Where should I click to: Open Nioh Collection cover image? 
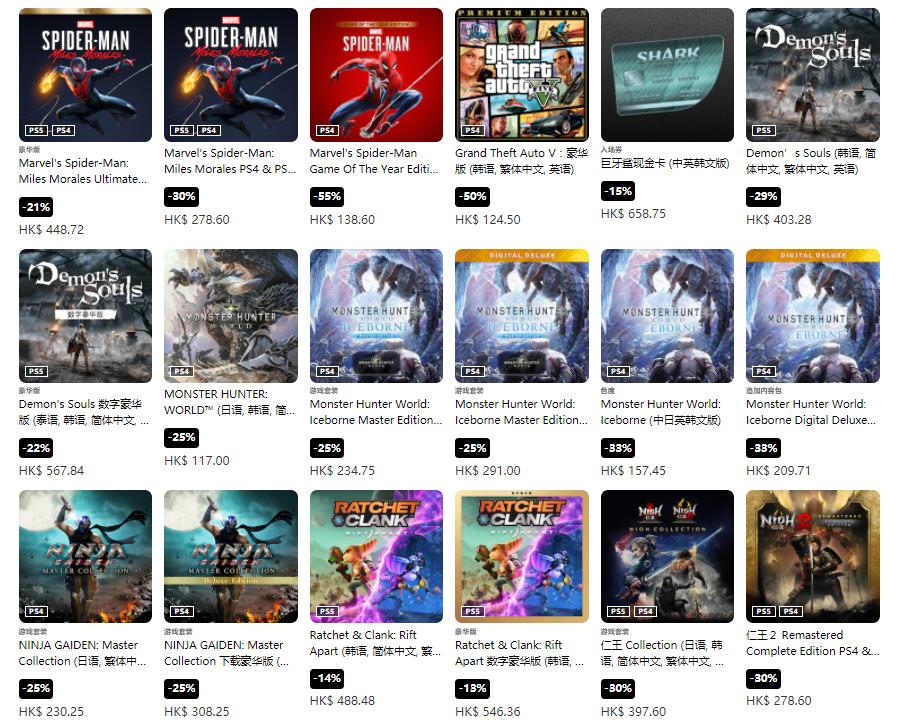(x=667, y=556)
